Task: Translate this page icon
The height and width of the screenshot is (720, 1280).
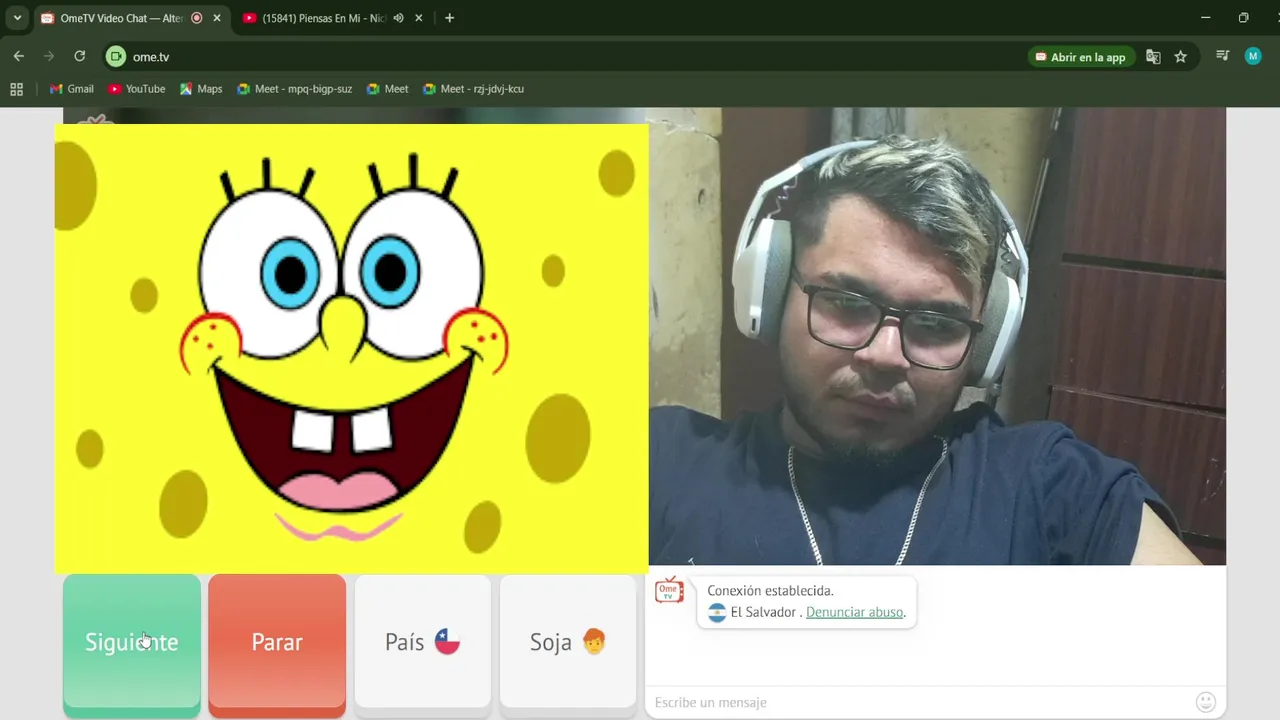Action: (1153, 57)
